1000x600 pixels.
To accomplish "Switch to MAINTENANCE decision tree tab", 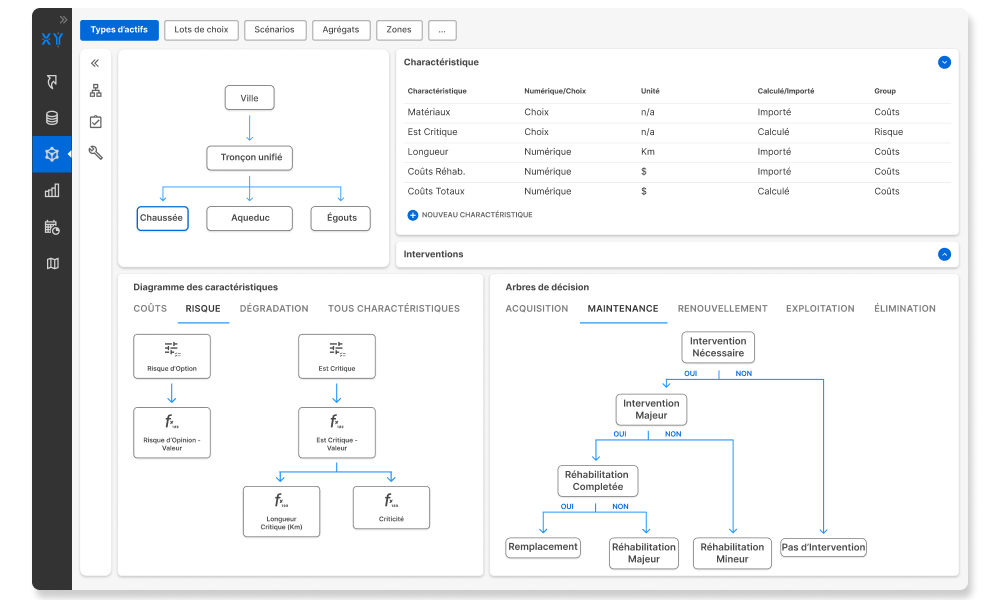I will tap(623, 309).
